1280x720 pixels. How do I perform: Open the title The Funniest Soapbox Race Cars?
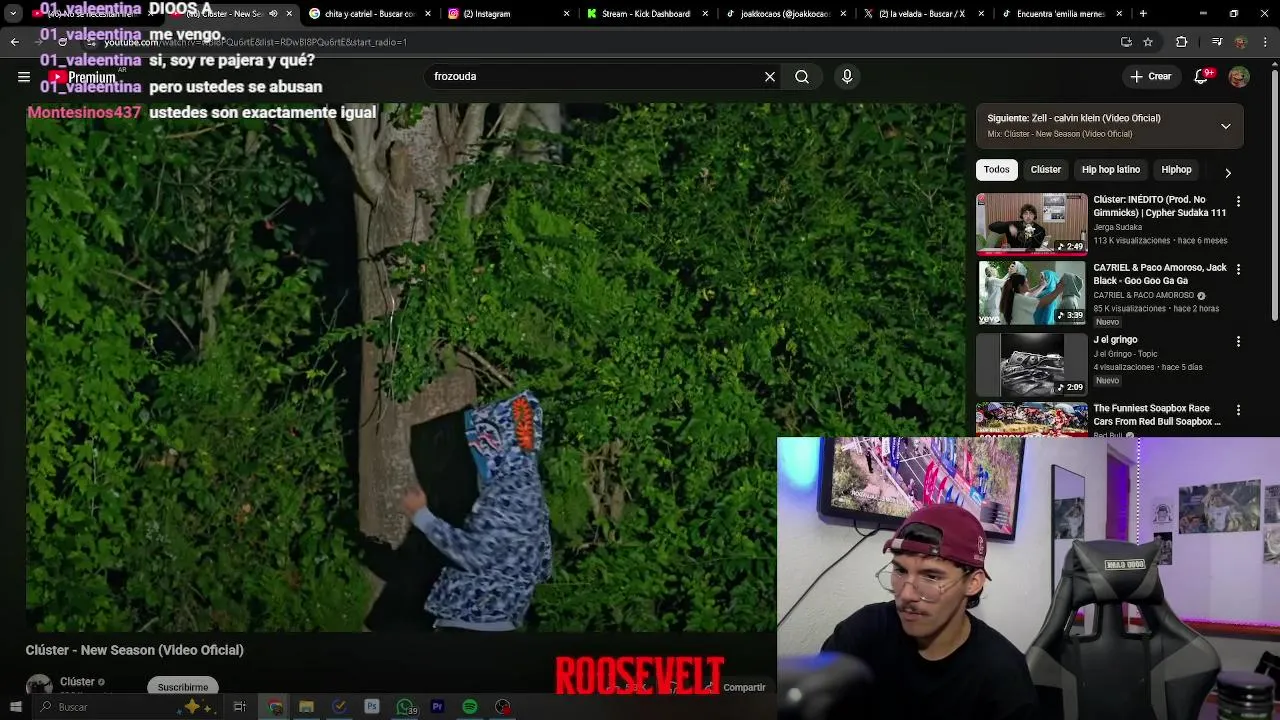coord(1157,415)
